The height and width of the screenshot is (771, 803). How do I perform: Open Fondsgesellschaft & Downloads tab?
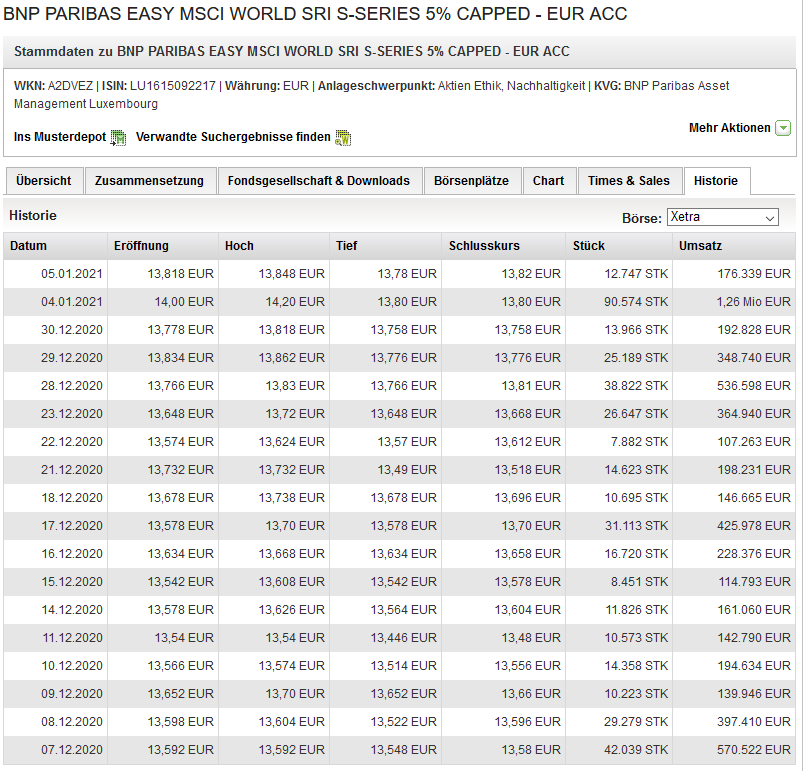pos(319,181)
